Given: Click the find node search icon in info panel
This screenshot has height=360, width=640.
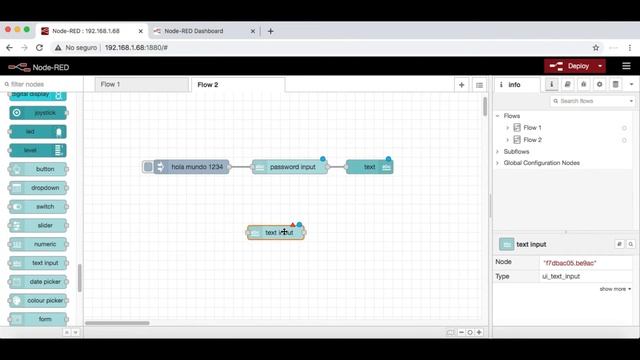Looking at the screenshot, I should point(631,244).
